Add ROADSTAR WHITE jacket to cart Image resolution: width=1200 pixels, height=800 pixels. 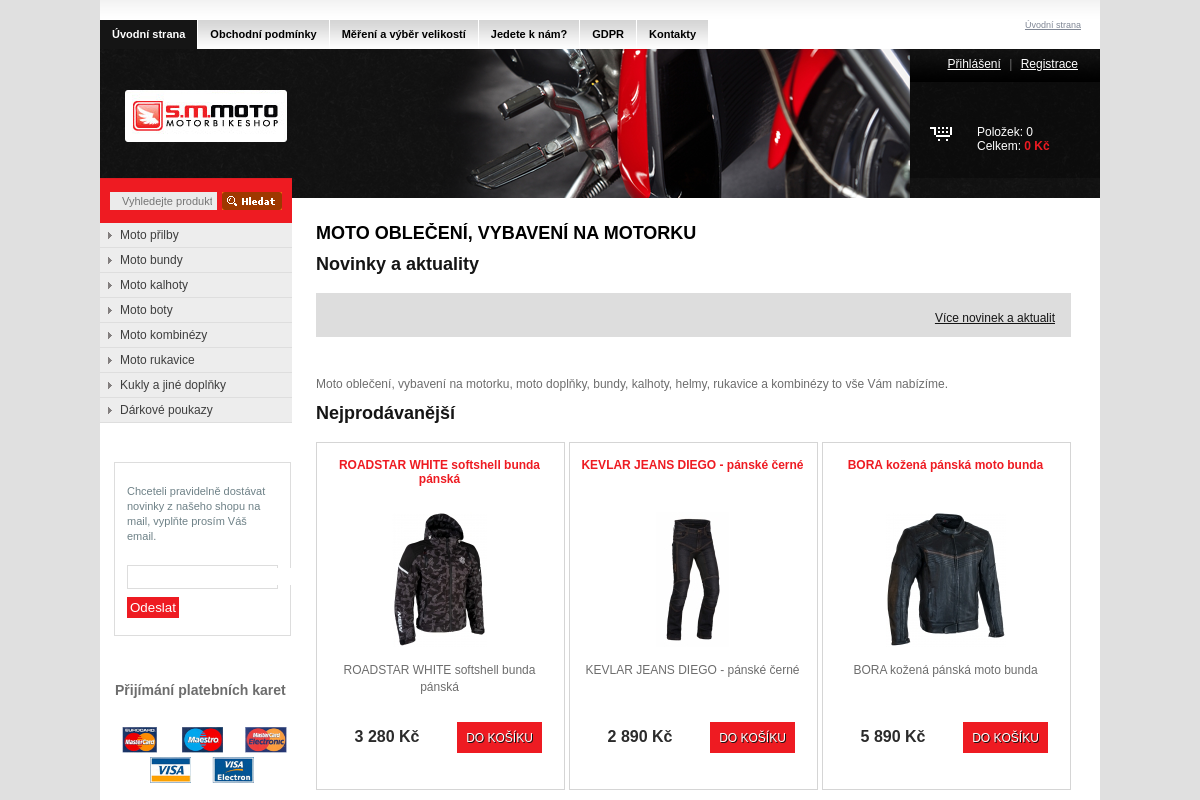(x=499, y=737)
